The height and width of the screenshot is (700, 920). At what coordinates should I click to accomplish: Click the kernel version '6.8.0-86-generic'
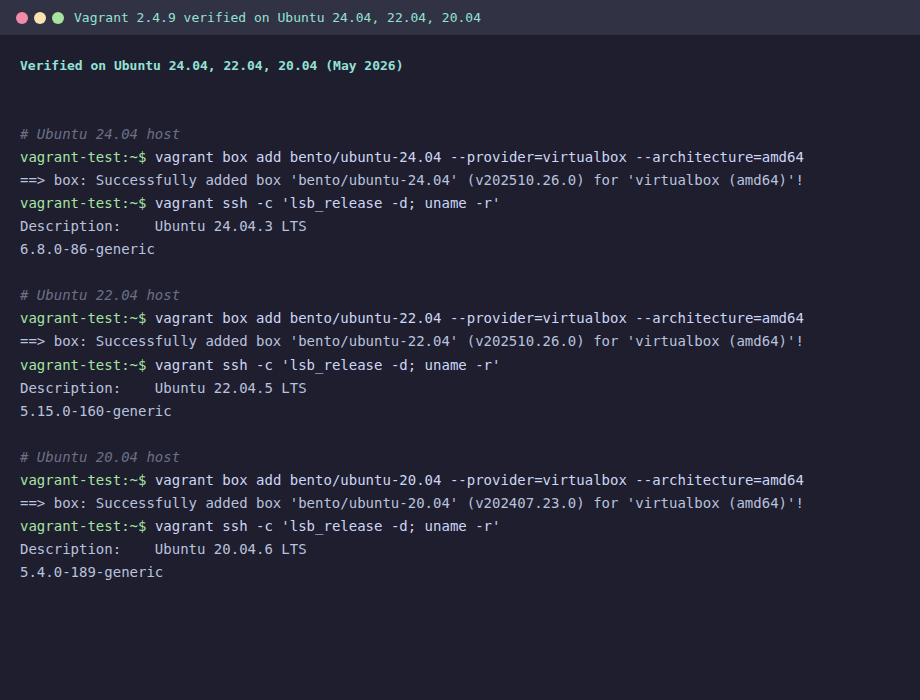pos(87,249)
